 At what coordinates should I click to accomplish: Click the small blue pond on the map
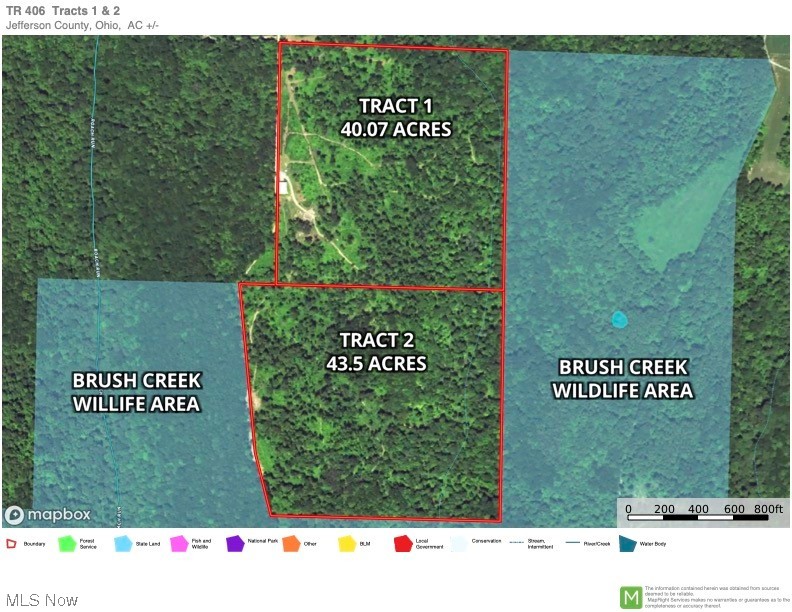[619, 320]
